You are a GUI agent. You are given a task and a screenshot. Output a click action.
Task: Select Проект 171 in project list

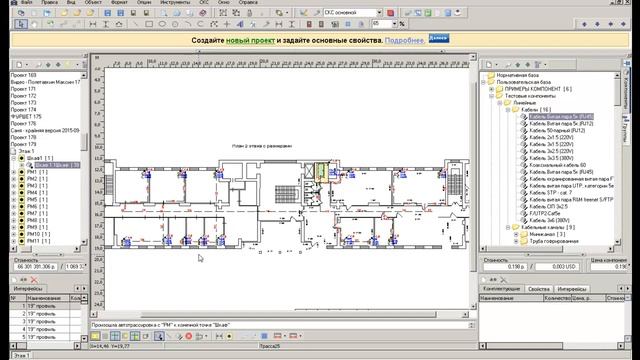click(x=23, y=89)
